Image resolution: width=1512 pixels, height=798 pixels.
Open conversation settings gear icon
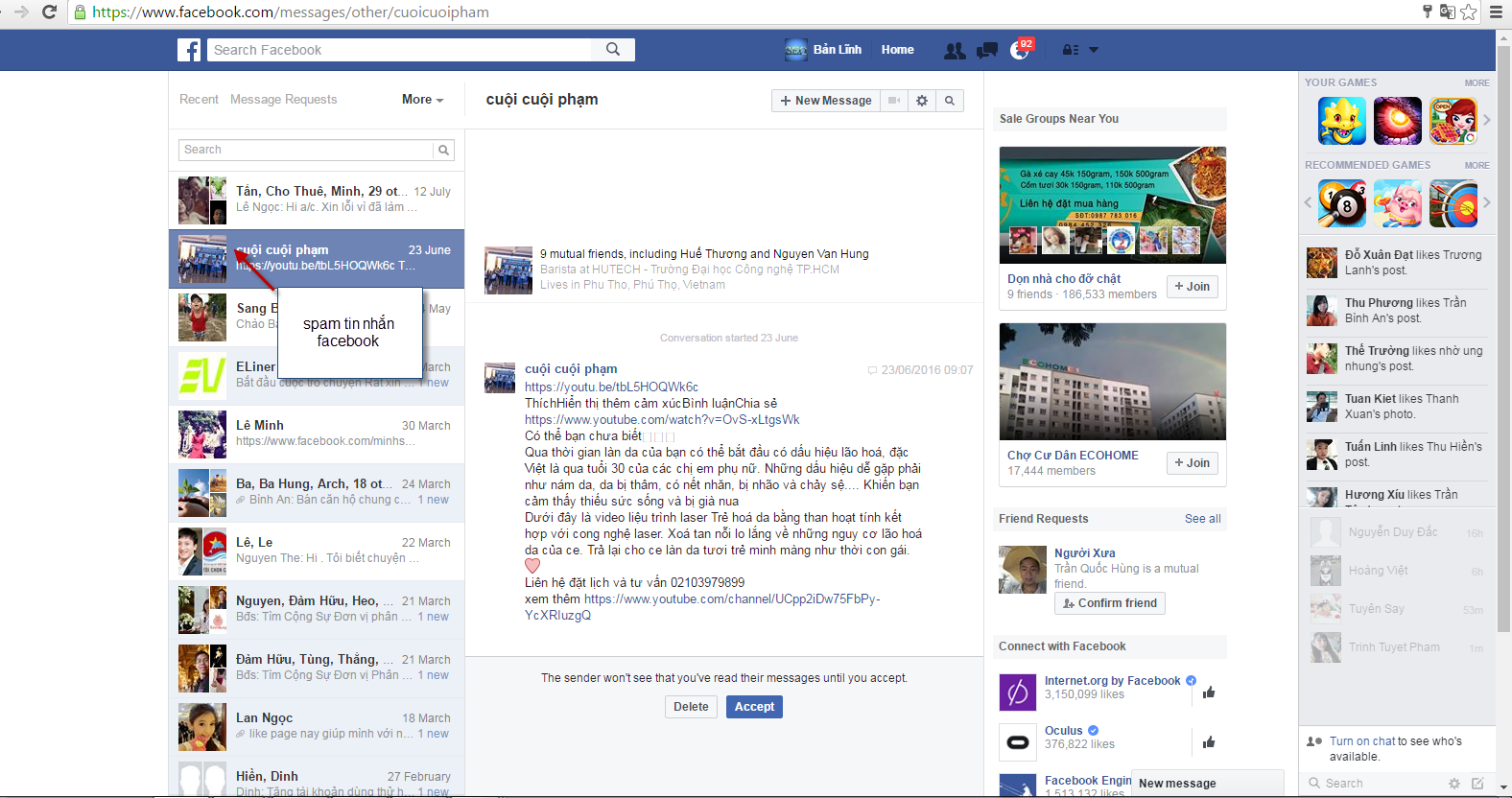922,101
